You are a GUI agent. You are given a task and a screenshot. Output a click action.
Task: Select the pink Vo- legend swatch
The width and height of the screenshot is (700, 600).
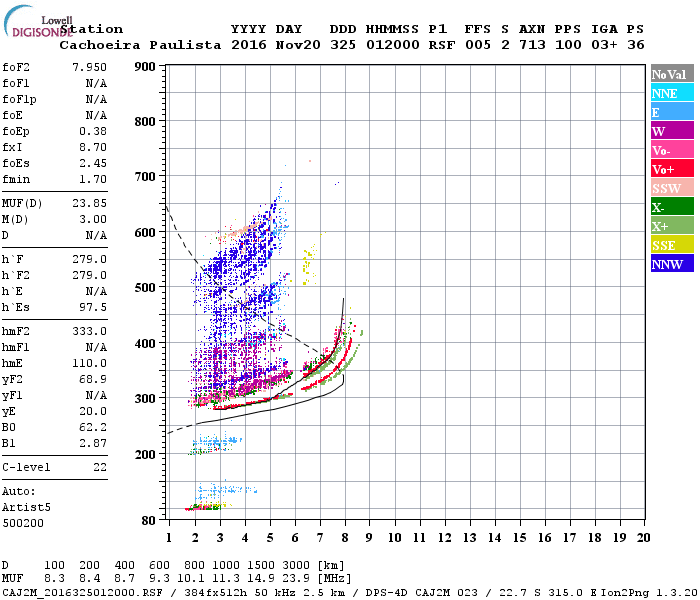[x=672, y=150]
